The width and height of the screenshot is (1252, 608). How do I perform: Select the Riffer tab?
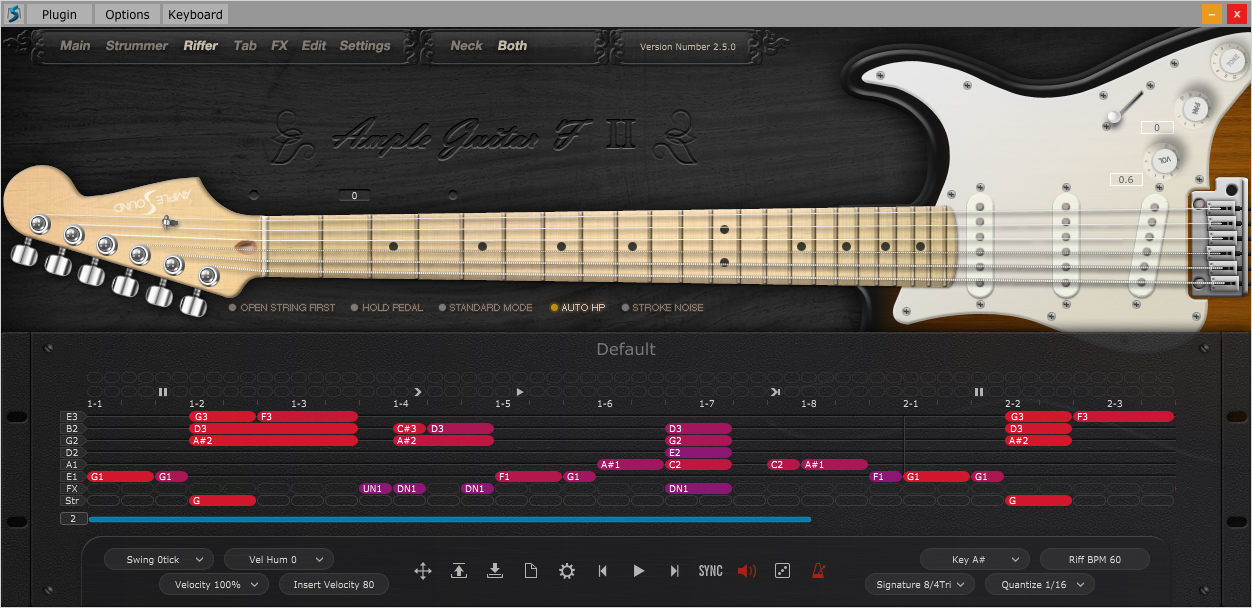click(201, 46)
